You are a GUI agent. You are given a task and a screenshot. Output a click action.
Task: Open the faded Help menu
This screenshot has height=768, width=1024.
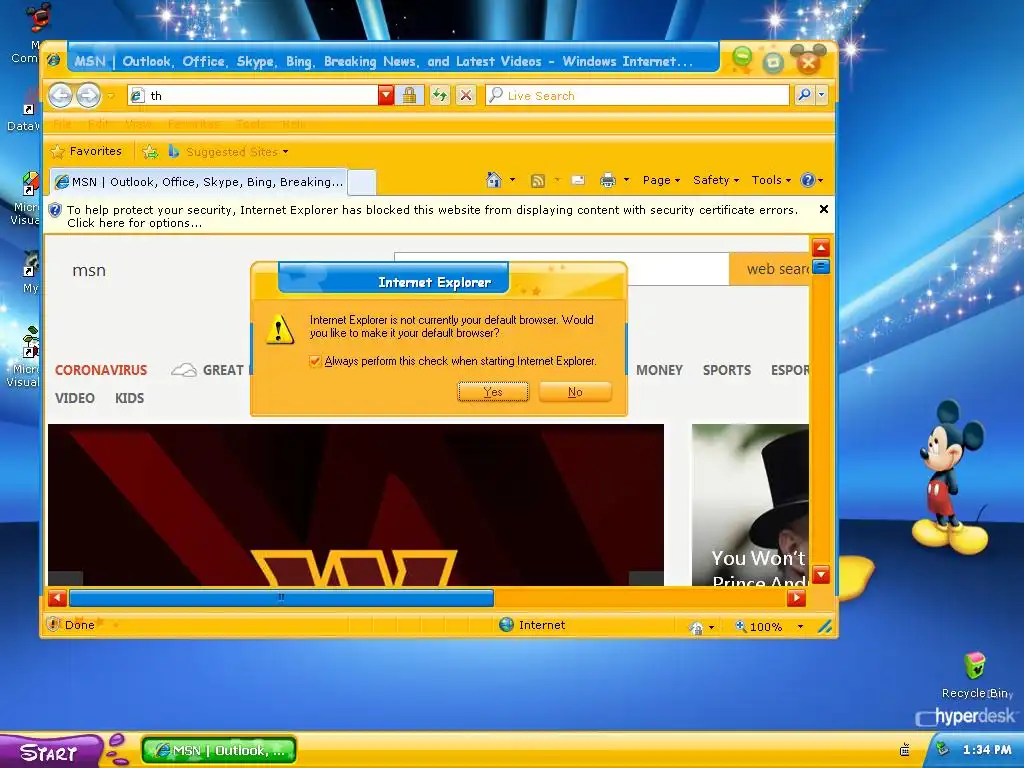pos(294,124)
